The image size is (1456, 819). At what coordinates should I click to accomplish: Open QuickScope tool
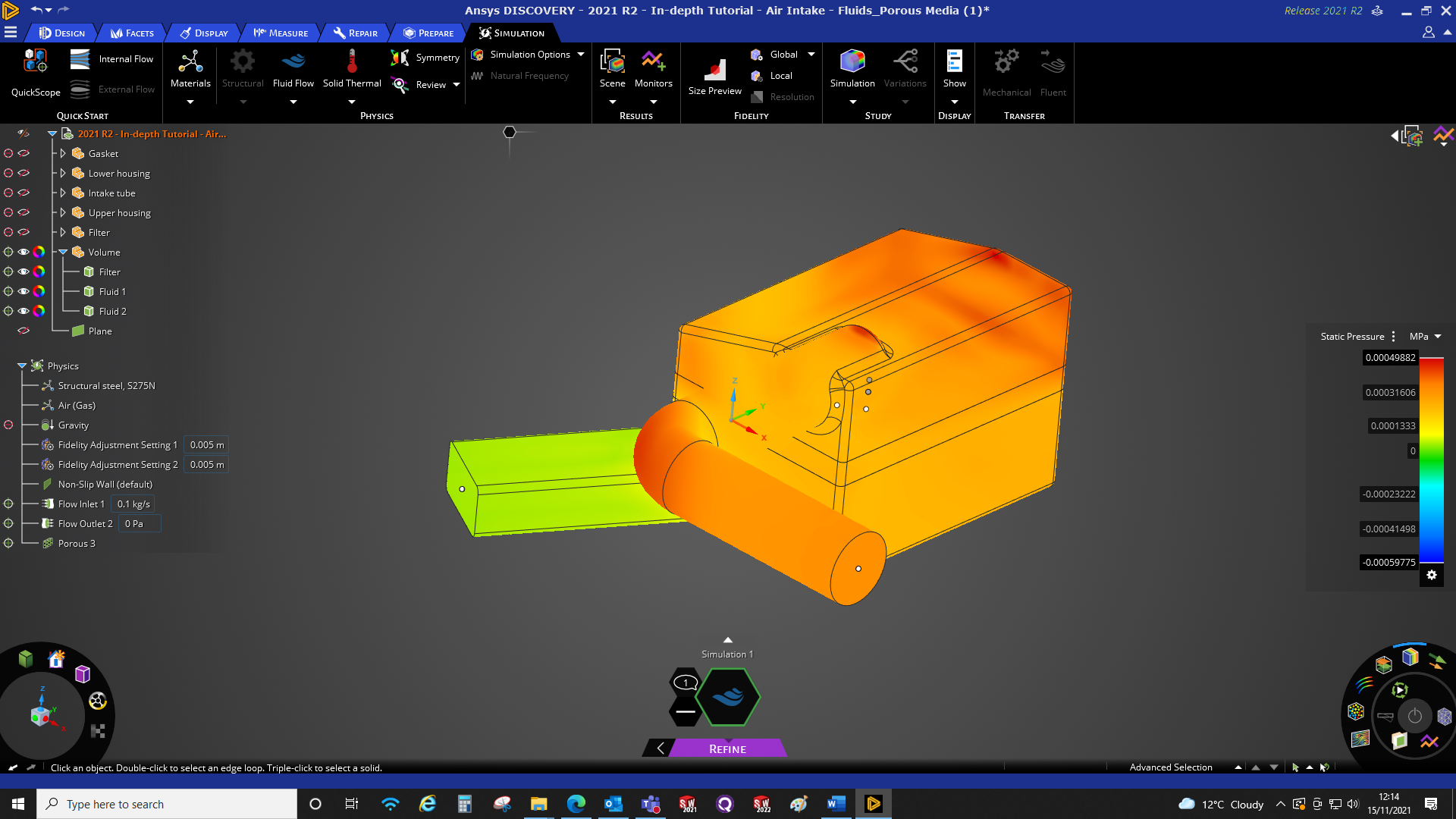coord(36,73)
